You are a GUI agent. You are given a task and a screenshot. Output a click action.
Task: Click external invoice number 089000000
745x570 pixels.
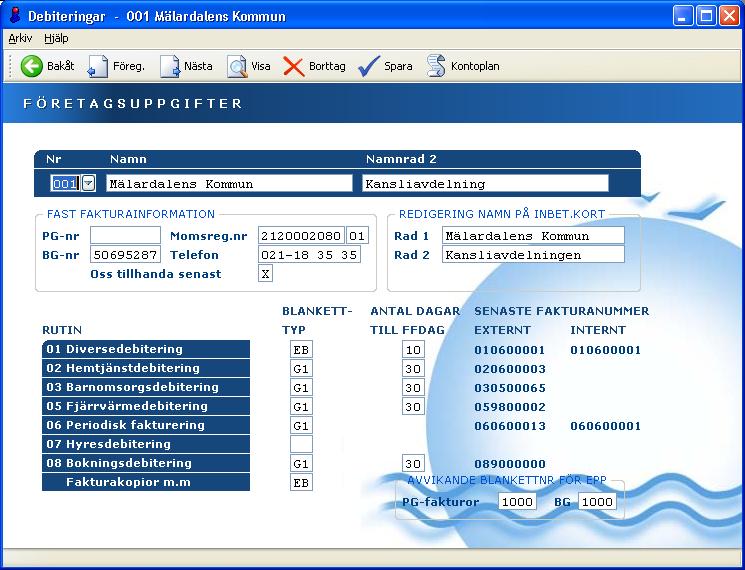(510, 464)
